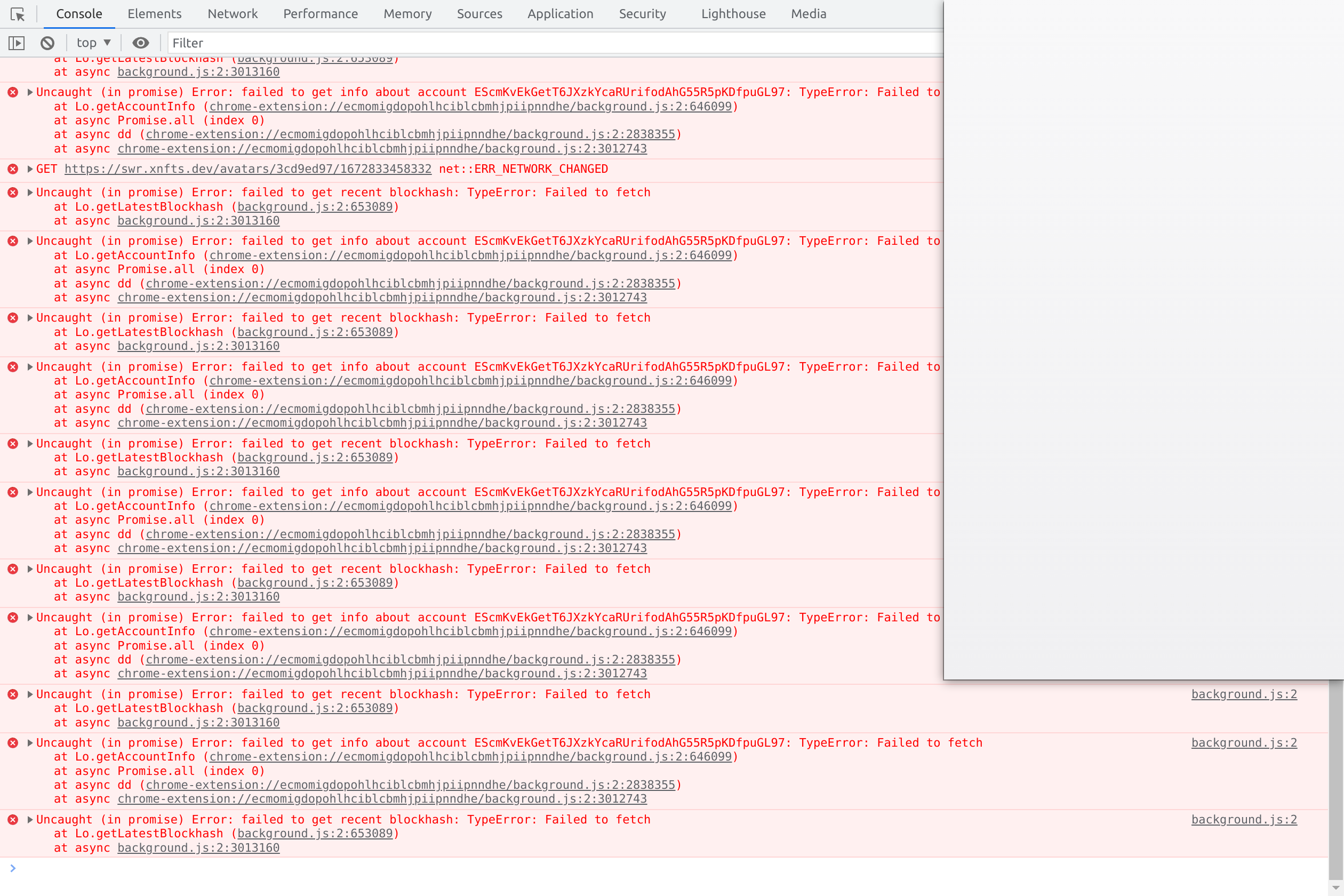Follow the background.js:2 link on the right
Screen dimensions: 1344x896
click(1244, 694)
